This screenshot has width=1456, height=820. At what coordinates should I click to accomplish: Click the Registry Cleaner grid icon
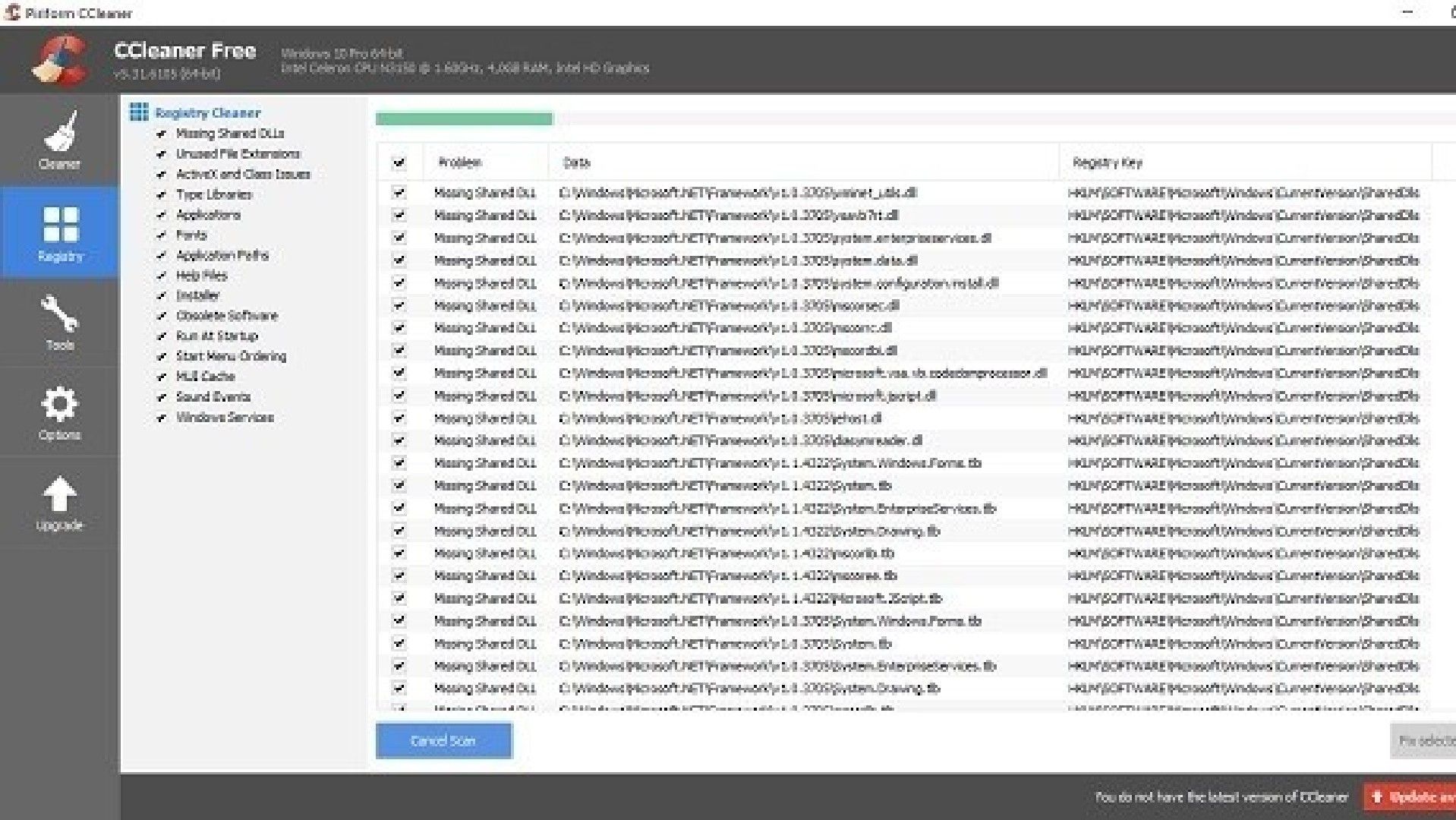pos(139,112)
